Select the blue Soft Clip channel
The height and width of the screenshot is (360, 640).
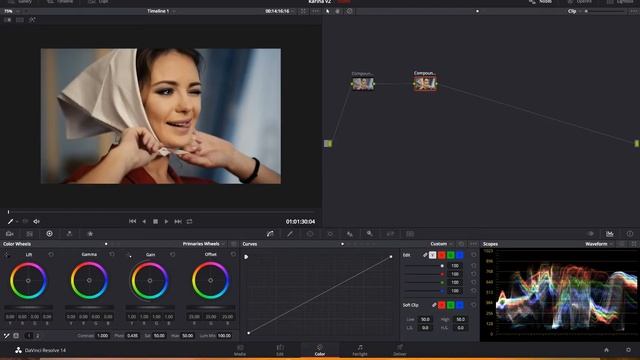(460, 305)
